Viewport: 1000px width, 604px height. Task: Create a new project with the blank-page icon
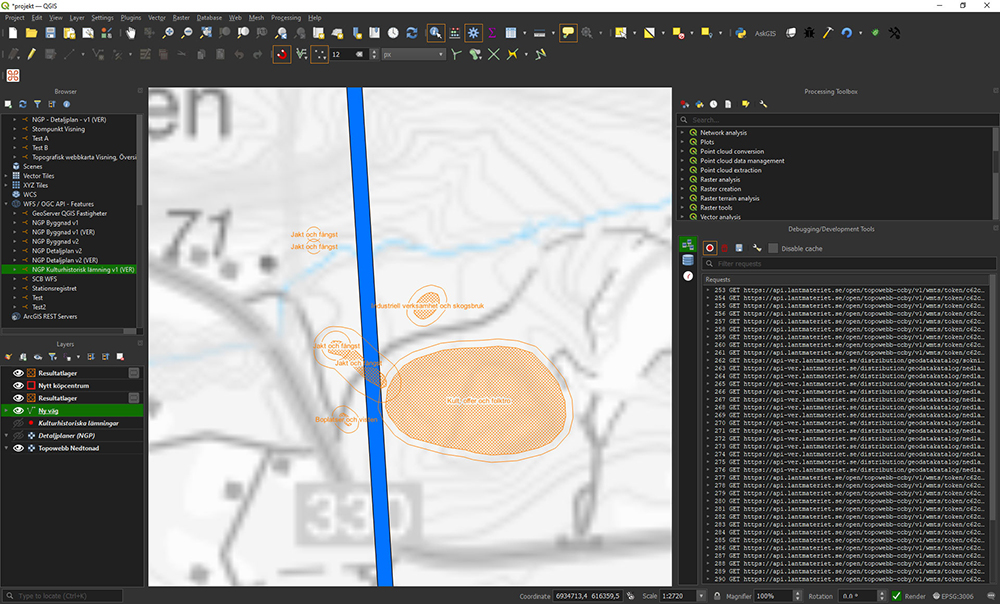[x=13, y=33]
